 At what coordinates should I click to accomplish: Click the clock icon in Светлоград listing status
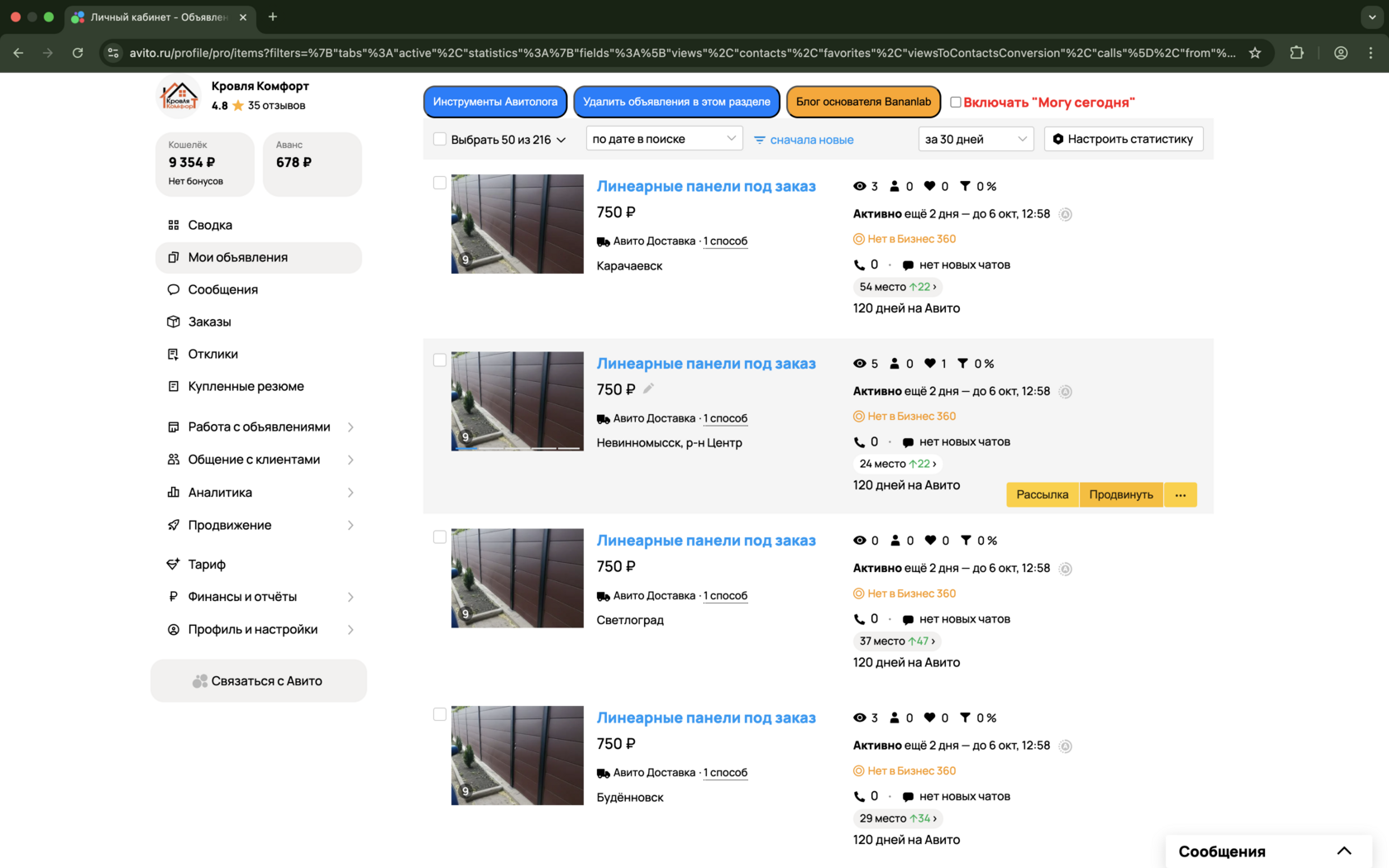pyautogui.click(x=1066, y=569)
